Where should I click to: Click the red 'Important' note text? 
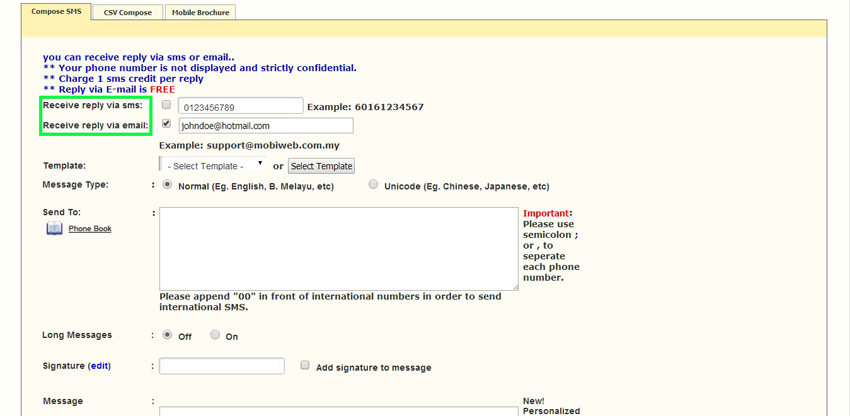click(546, 214)
